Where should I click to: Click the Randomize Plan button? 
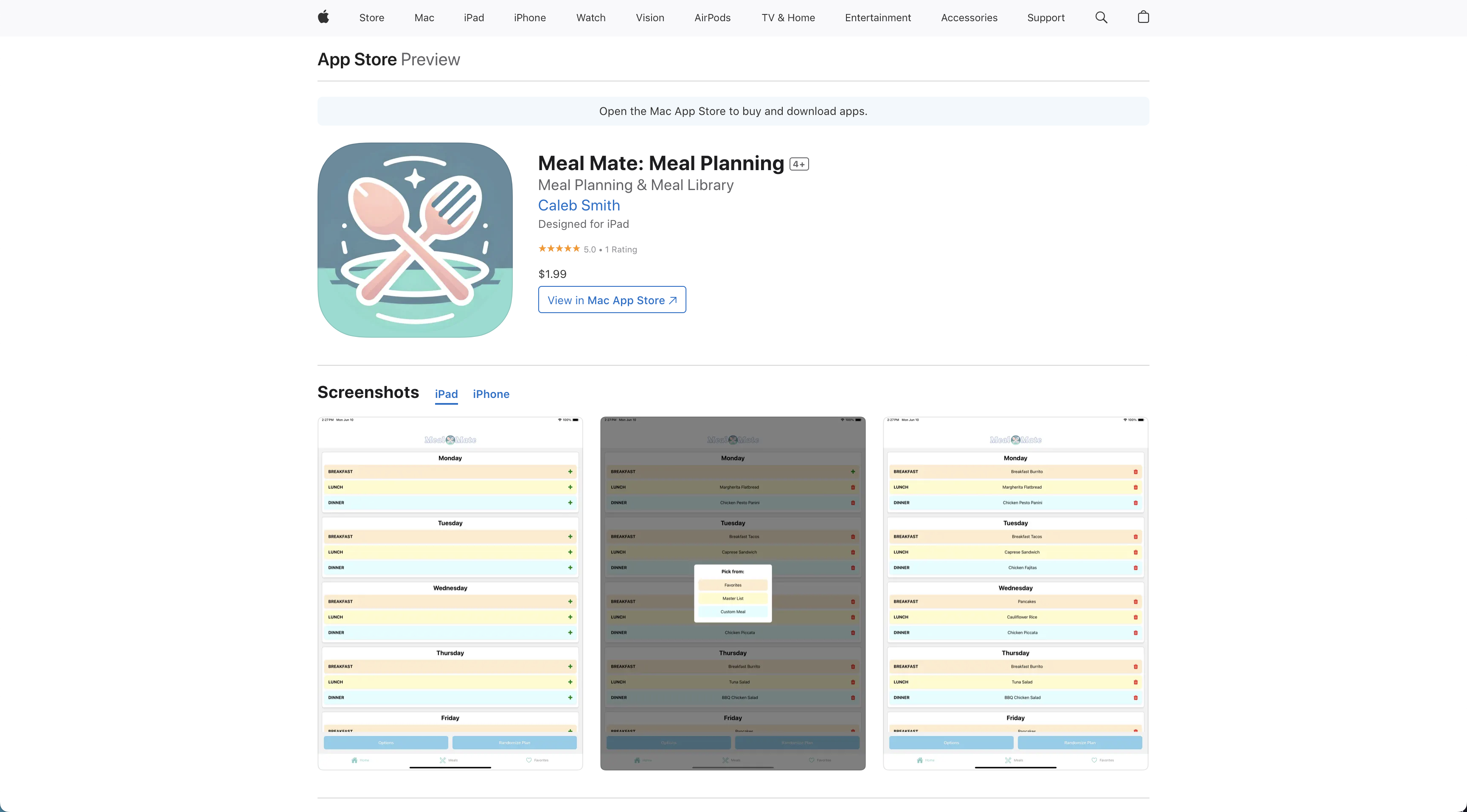(514, 742)
